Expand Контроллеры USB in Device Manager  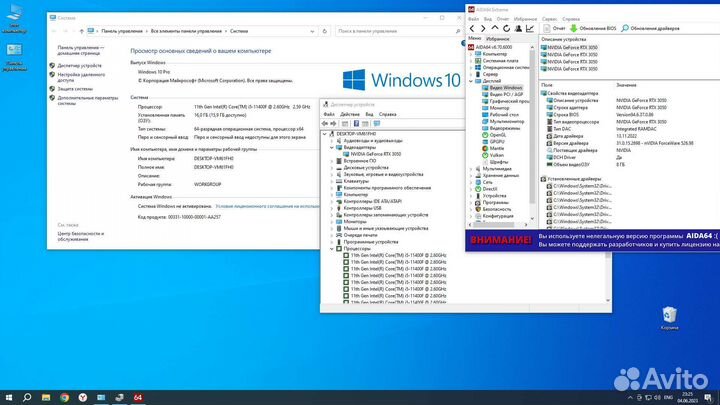tap(332, 208)
